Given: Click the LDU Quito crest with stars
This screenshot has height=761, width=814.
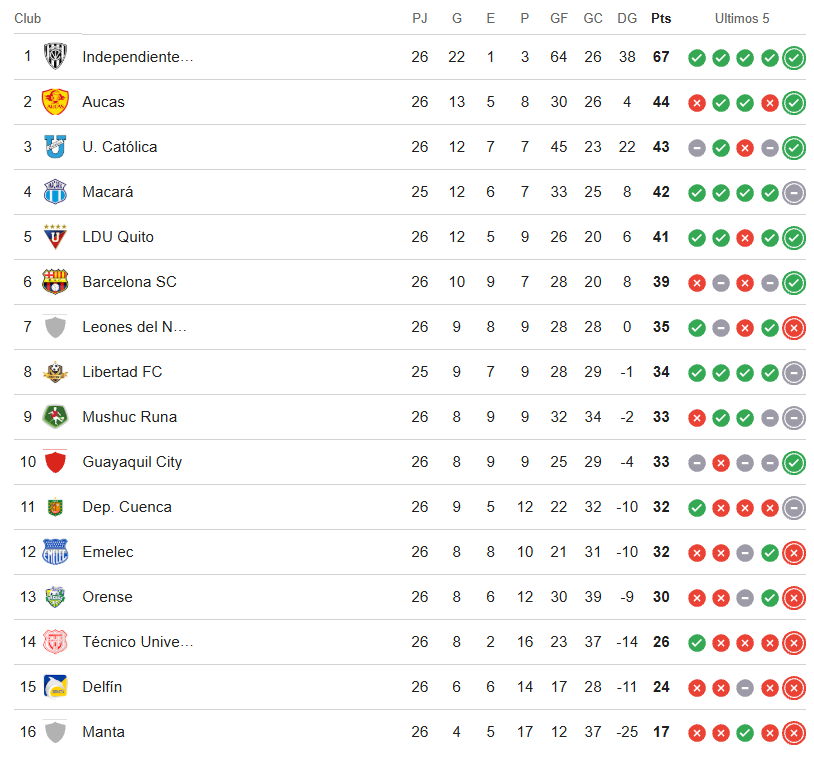Looking at the screenshot, I should 55,237.
